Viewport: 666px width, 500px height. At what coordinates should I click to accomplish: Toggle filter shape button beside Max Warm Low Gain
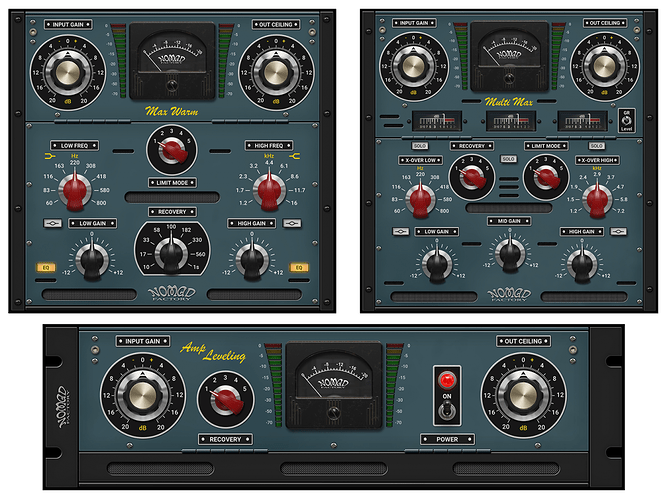(53, 223)
